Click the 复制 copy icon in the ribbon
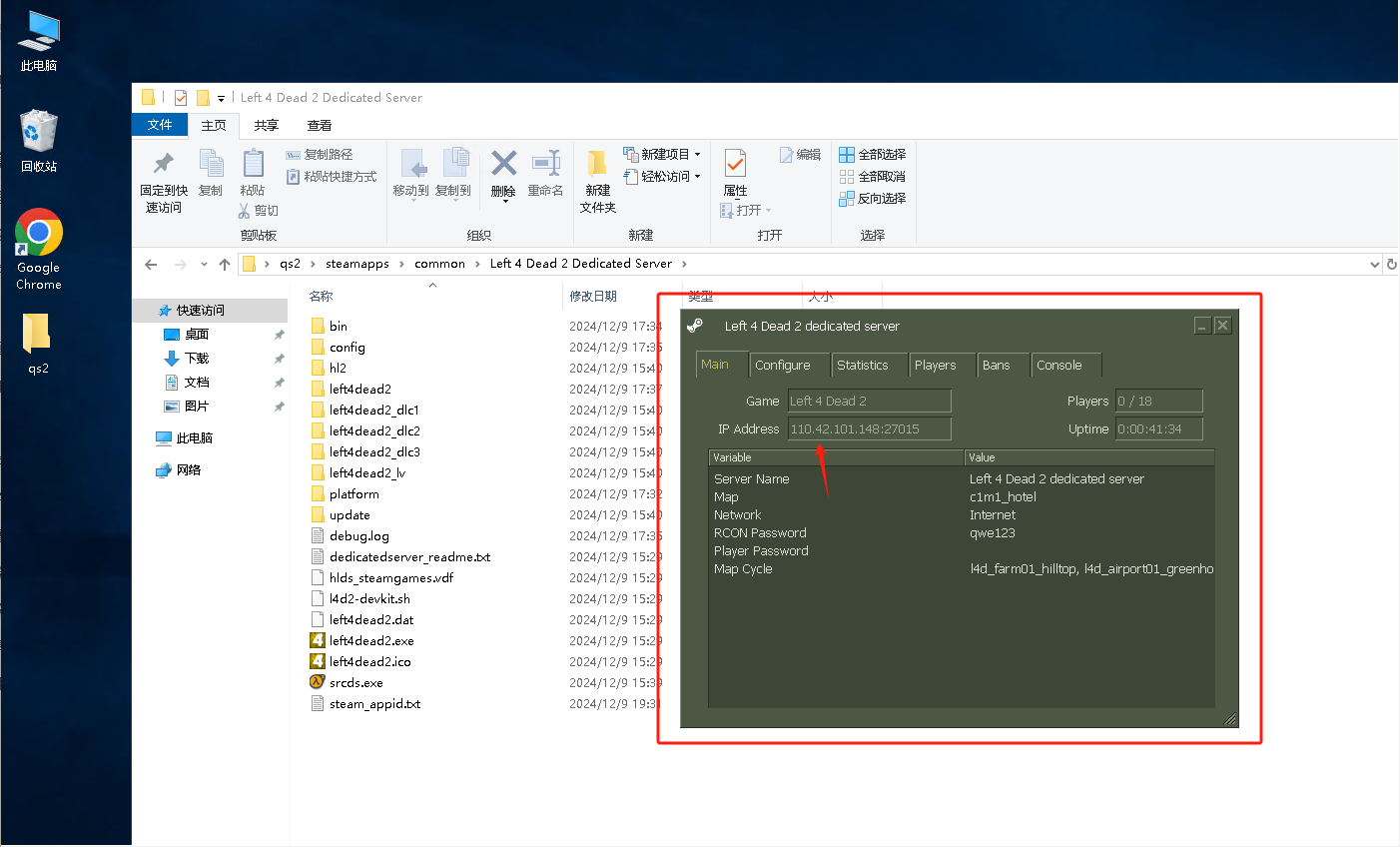The width and height of the screenshot is (1400, 847). click(x=211, y=163)
